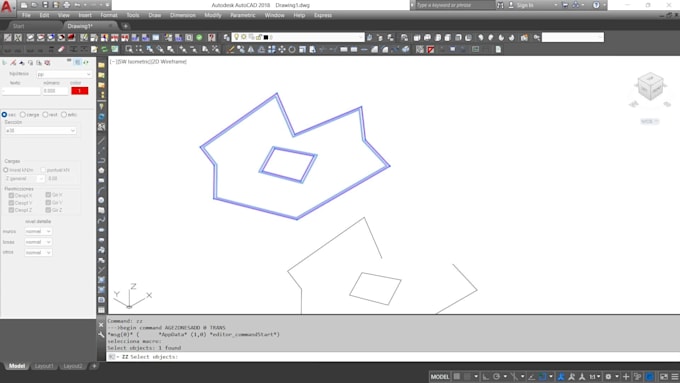This screenshot has height=383, width=680.
Task: Toggle the 'puntual kN' checkbox
Action: (x=43, y=170)
